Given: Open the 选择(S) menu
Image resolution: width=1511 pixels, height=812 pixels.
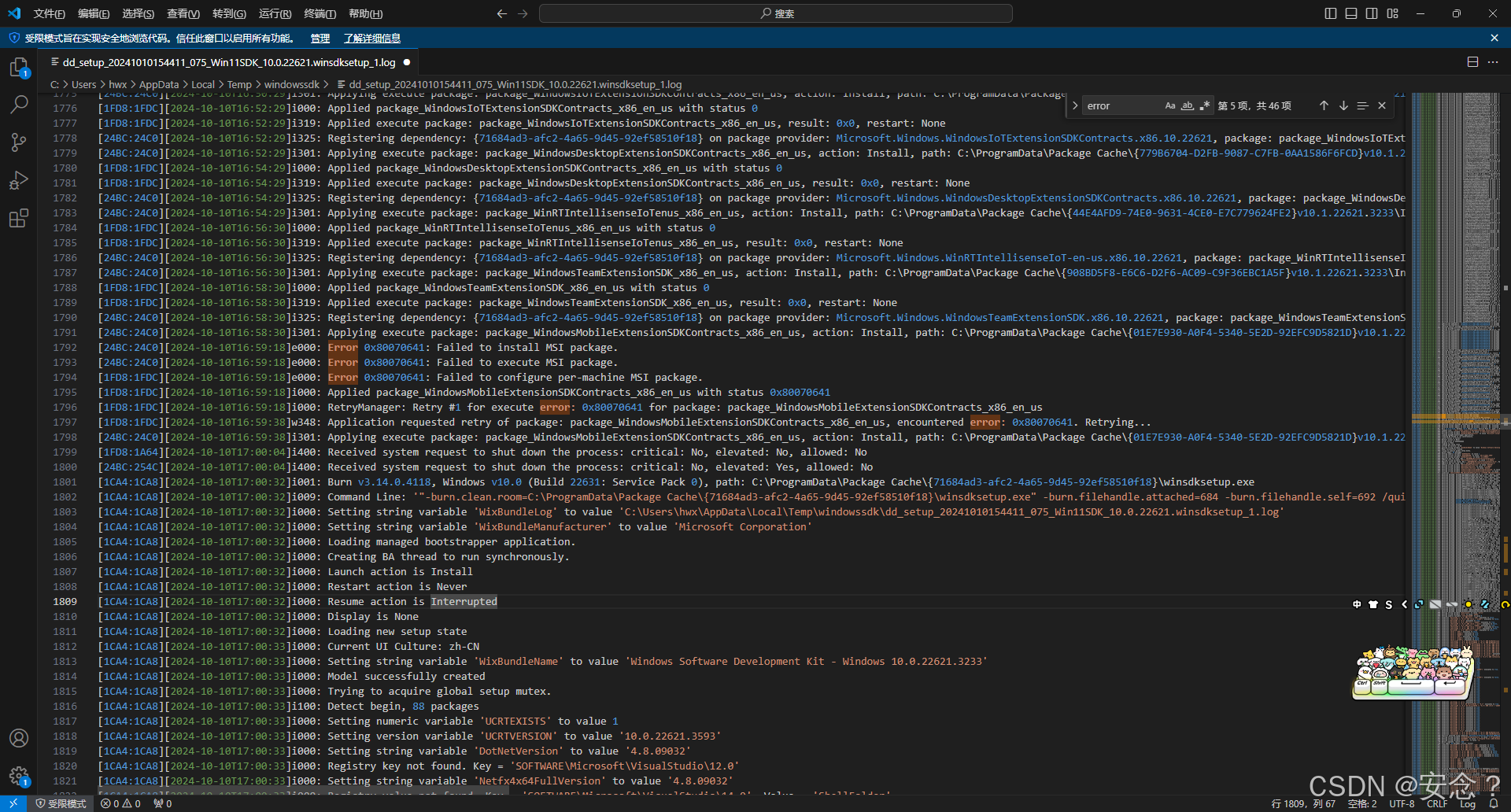Looking at the screenshot, I should pyautogui.click(x=139, y=13).
